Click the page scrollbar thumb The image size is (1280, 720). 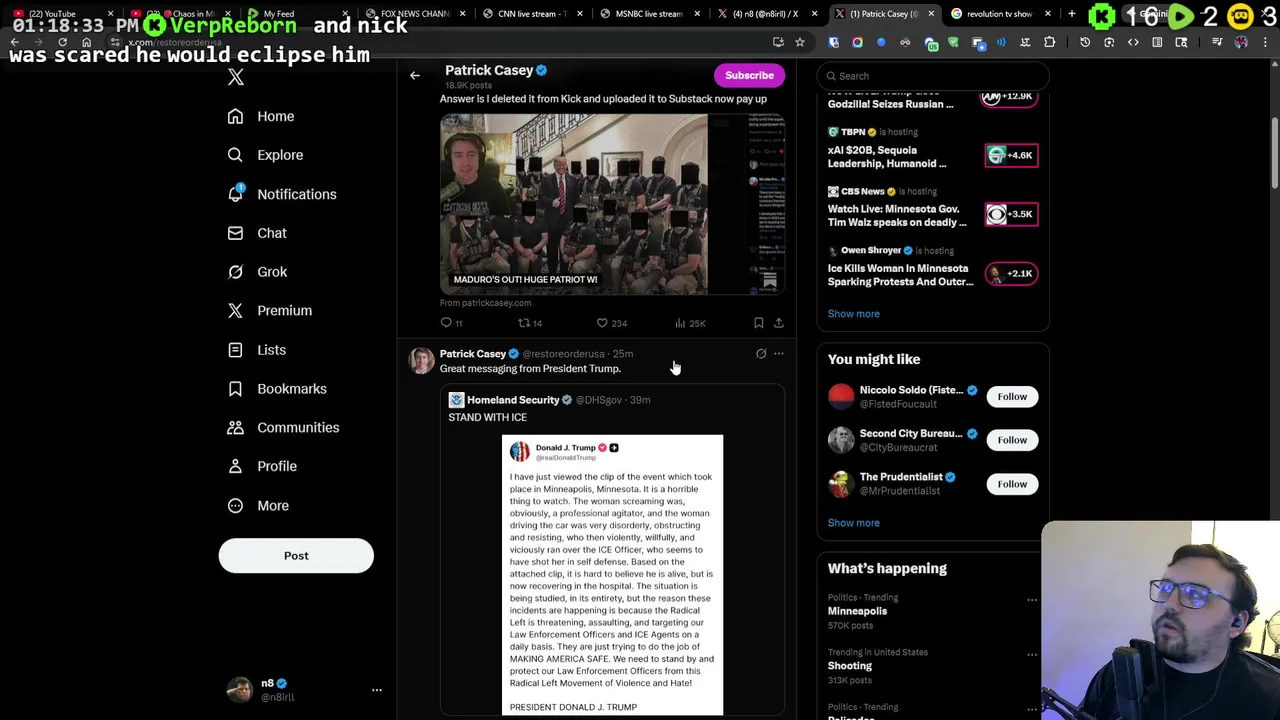click(1274, 152)
